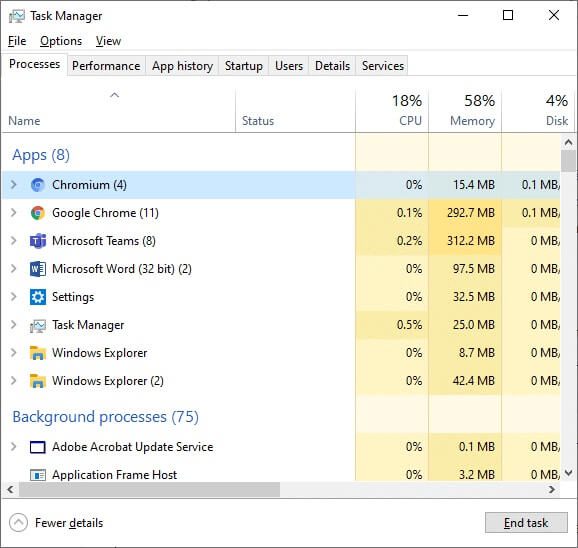Click the Chromium app icon
The height and width of the screenshot is (548, 578).
click(38, 185)
